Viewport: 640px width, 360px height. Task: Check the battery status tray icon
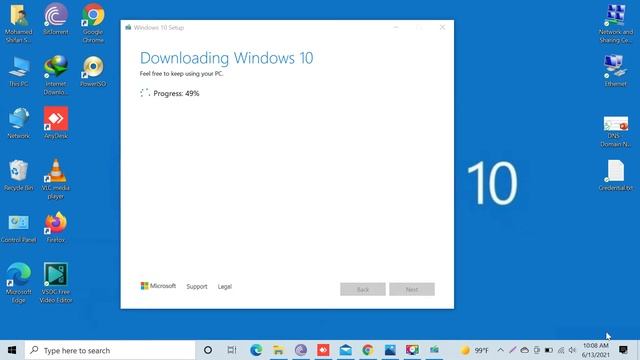click(549, 350)
